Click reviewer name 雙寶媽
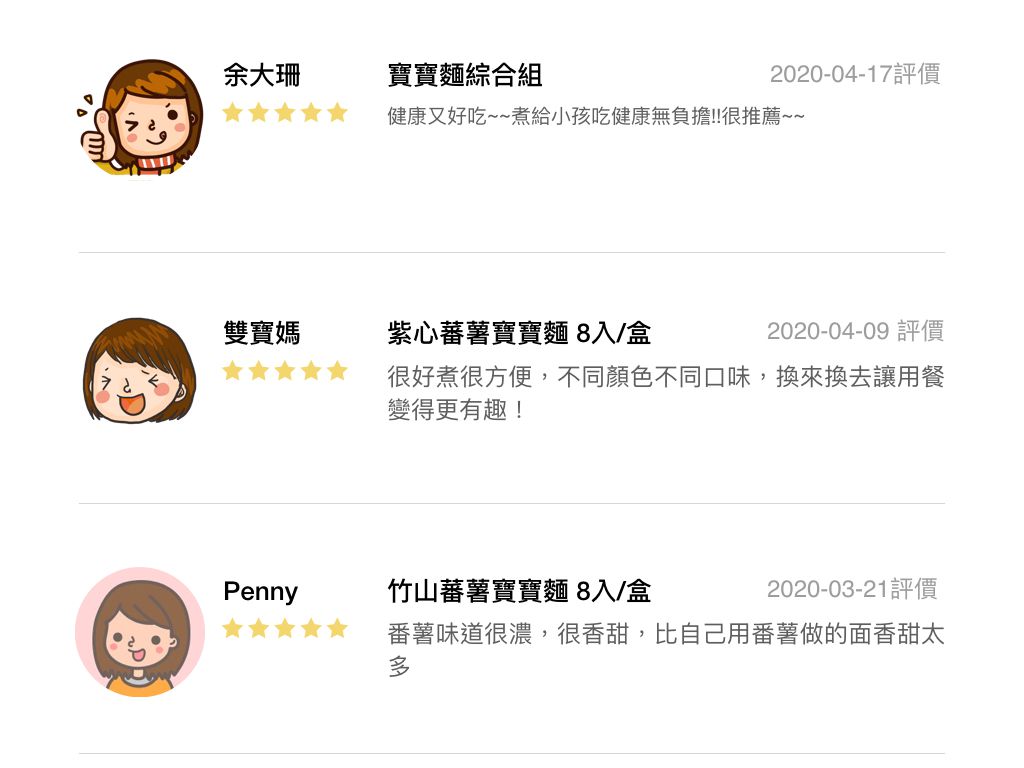The width and height of the screenshot is (1024, 768). click(262, 333)
